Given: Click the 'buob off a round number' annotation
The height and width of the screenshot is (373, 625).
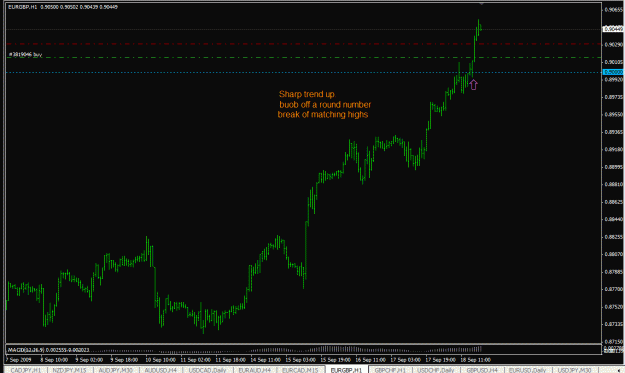Looking at the screenshot, I should tap(325, 104).
